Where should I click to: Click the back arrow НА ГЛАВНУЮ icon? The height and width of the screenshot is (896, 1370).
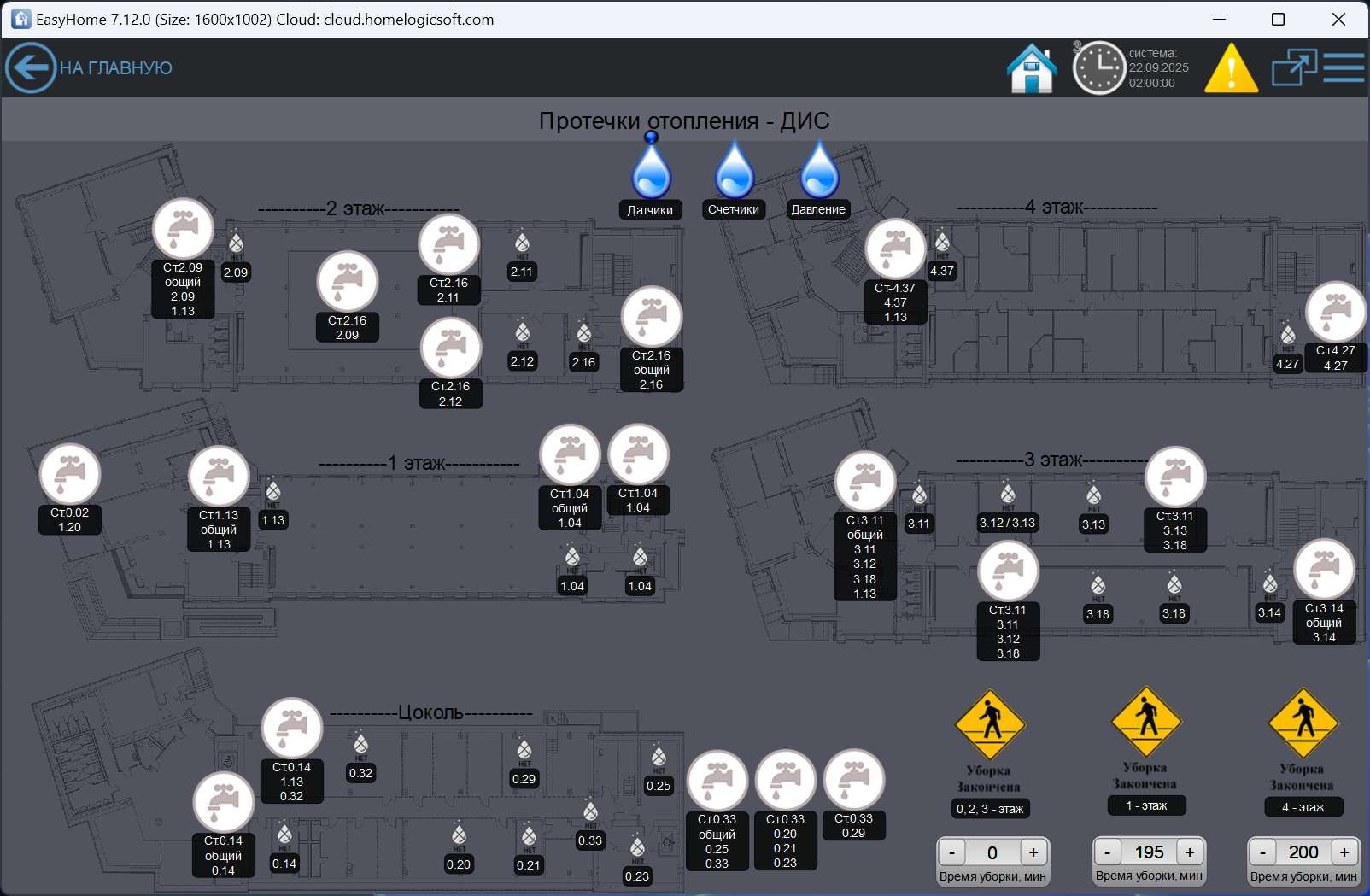click(x=31, y=67)
